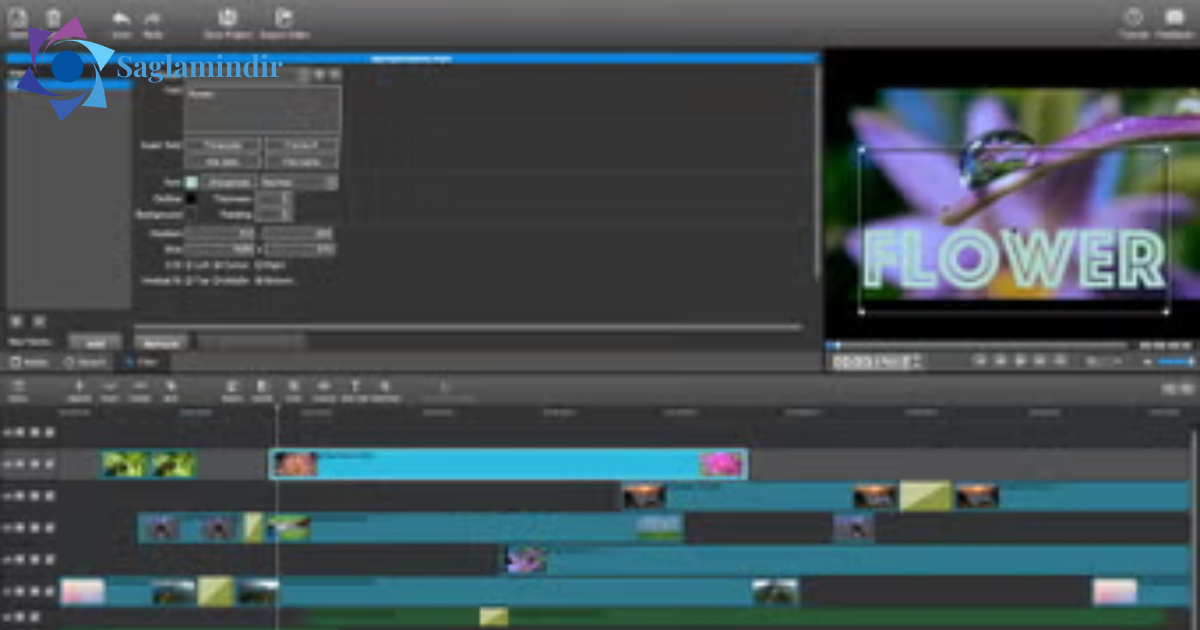Click the Undo arrow icon
The width and height of the screenshot is (1200, 630).
(x=121, y=19)
